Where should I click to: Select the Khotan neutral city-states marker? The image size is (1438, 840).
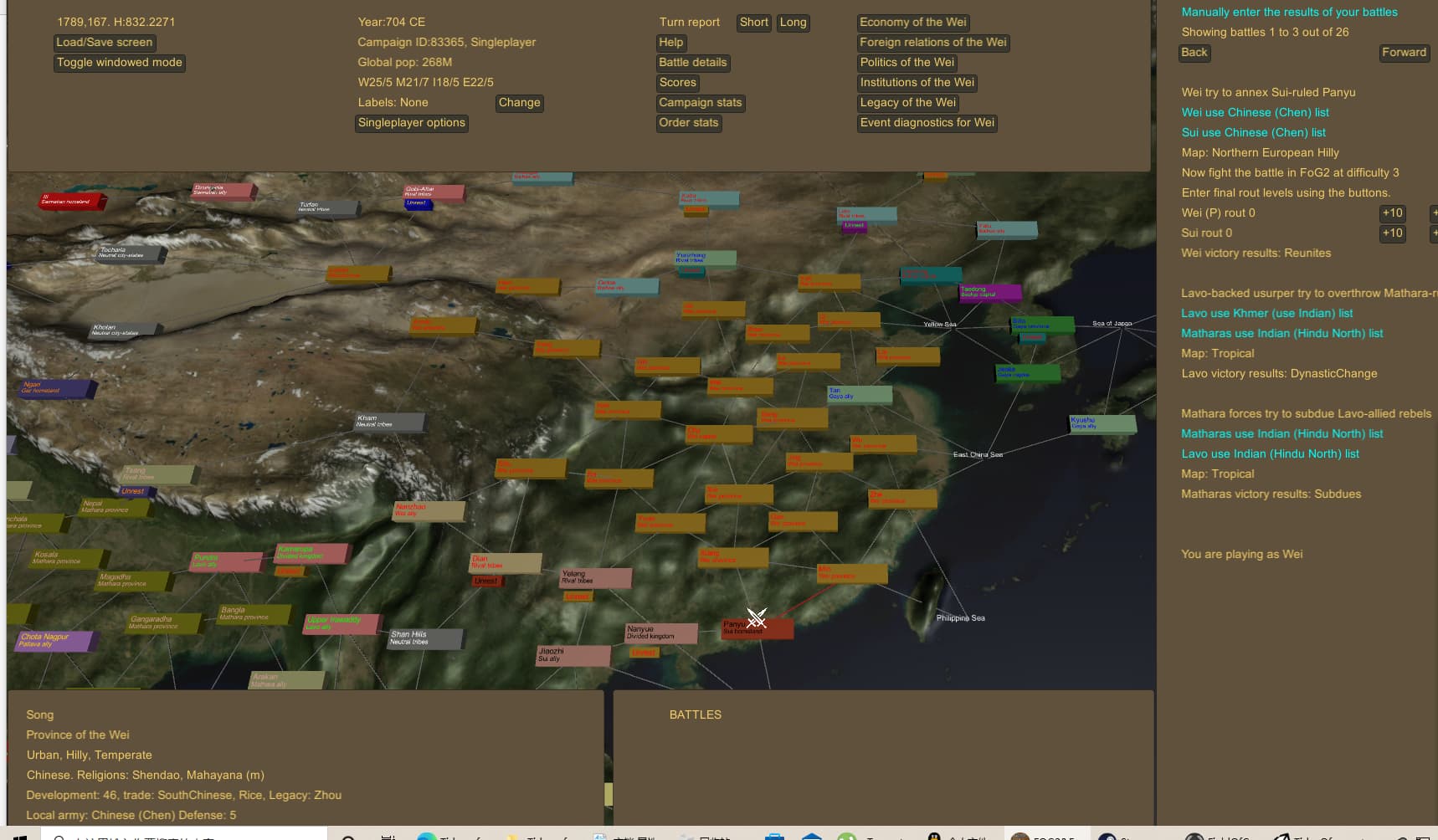tap(124, 330)
